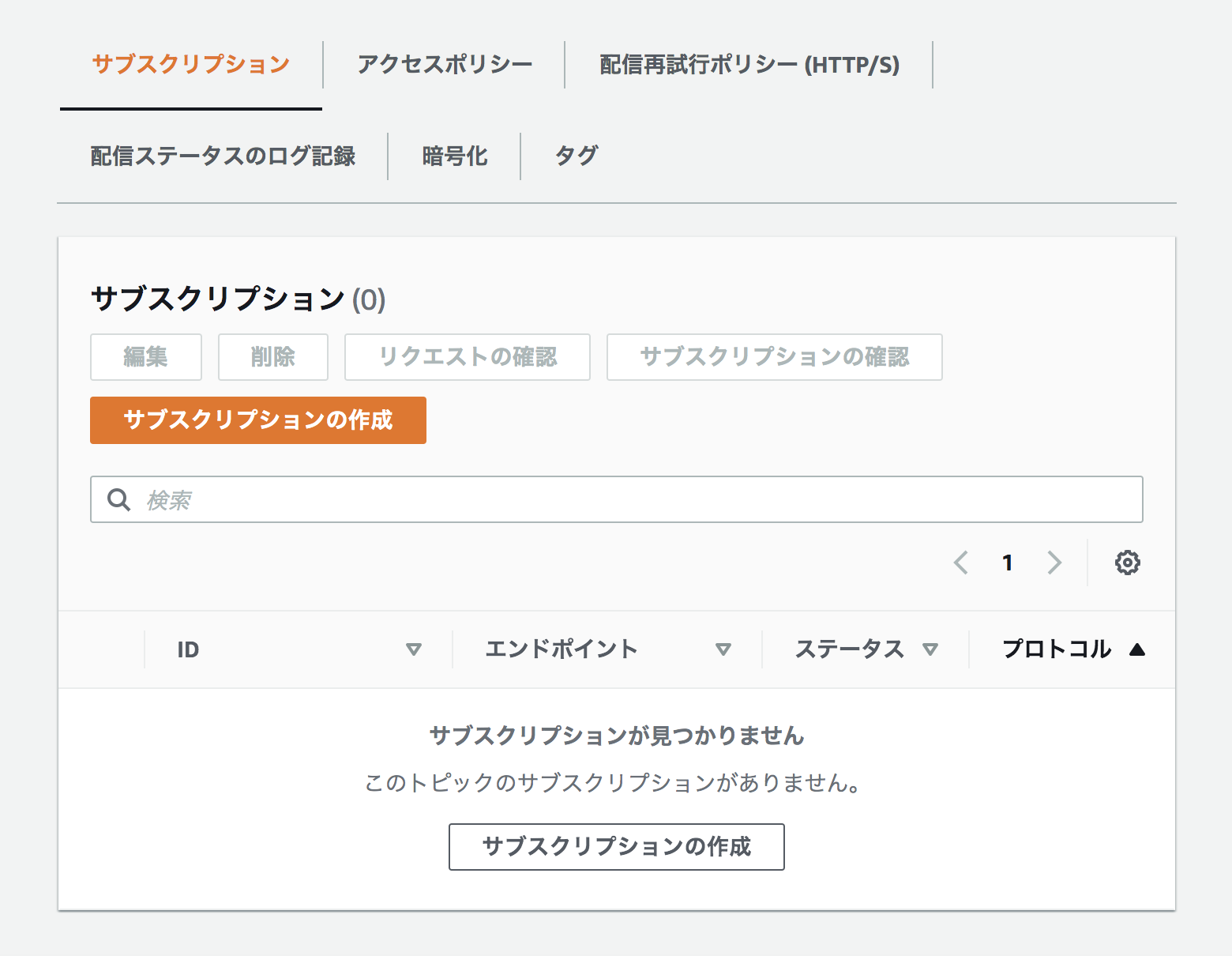Open the ID column sort dropdown
The height and width of the screenshot is (956, 1232).
tap(414, 649)
